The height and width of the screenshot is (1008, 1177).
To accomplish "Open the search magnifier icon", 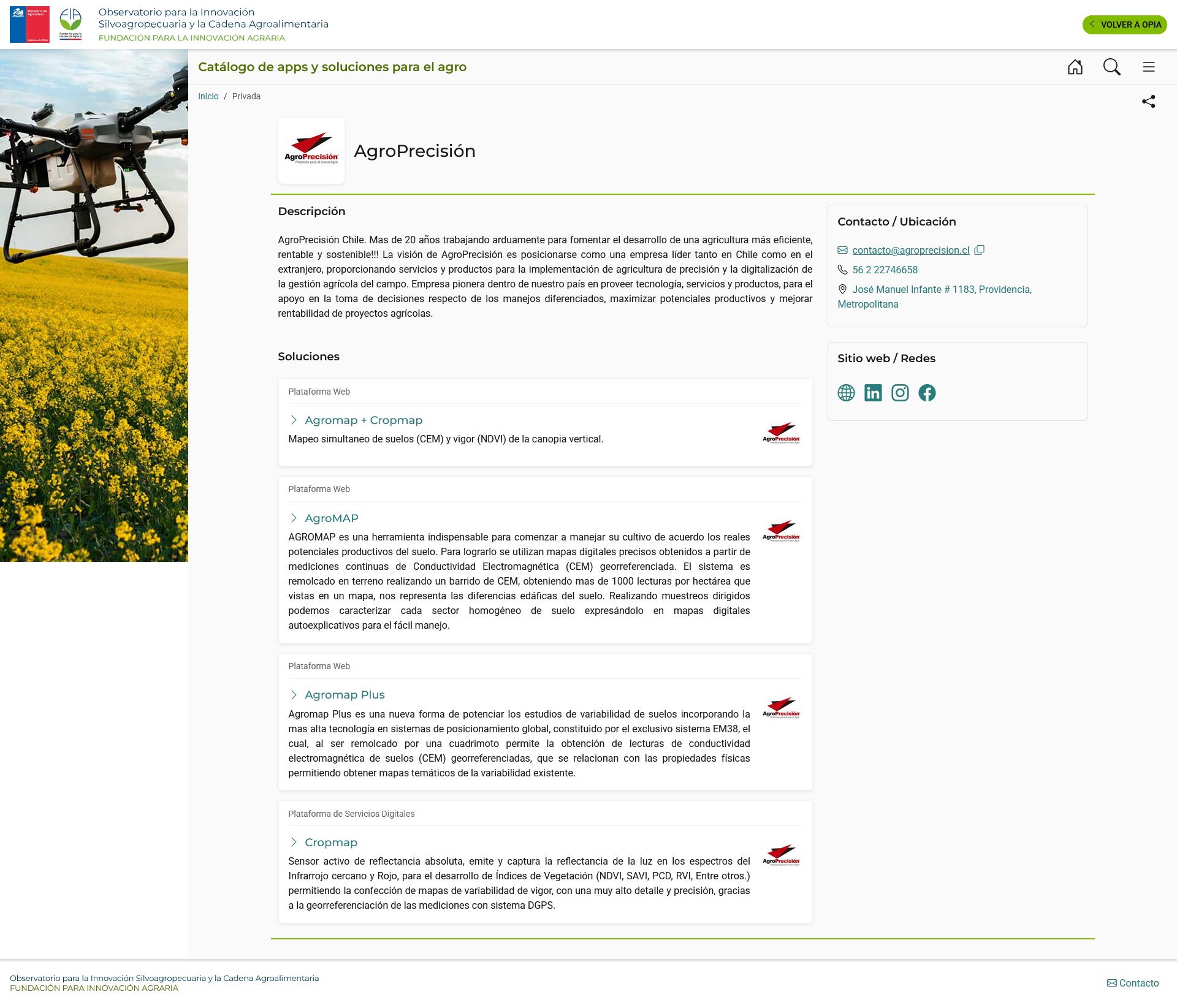I will click(1111, 67).
